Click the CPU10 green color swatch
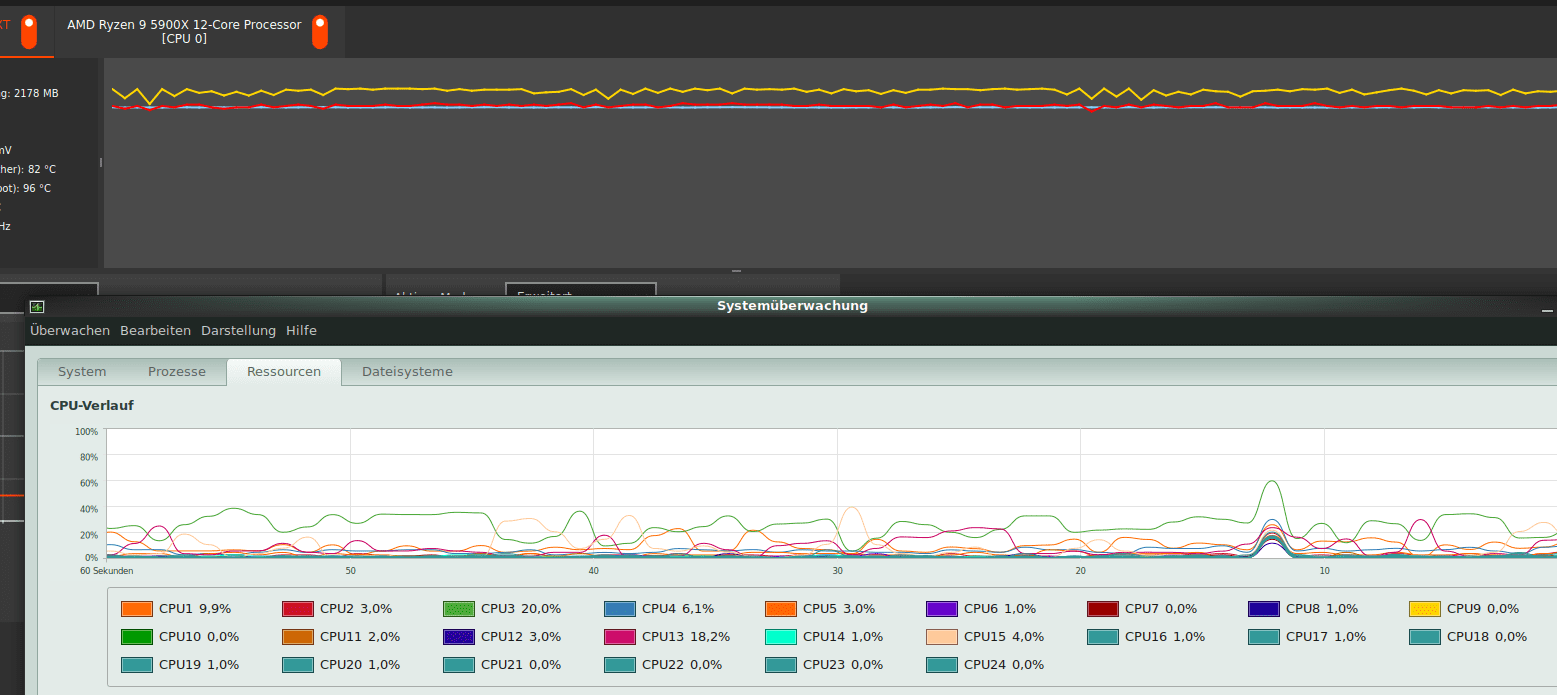The image size is (1557, 695). [x=137, y=636]
